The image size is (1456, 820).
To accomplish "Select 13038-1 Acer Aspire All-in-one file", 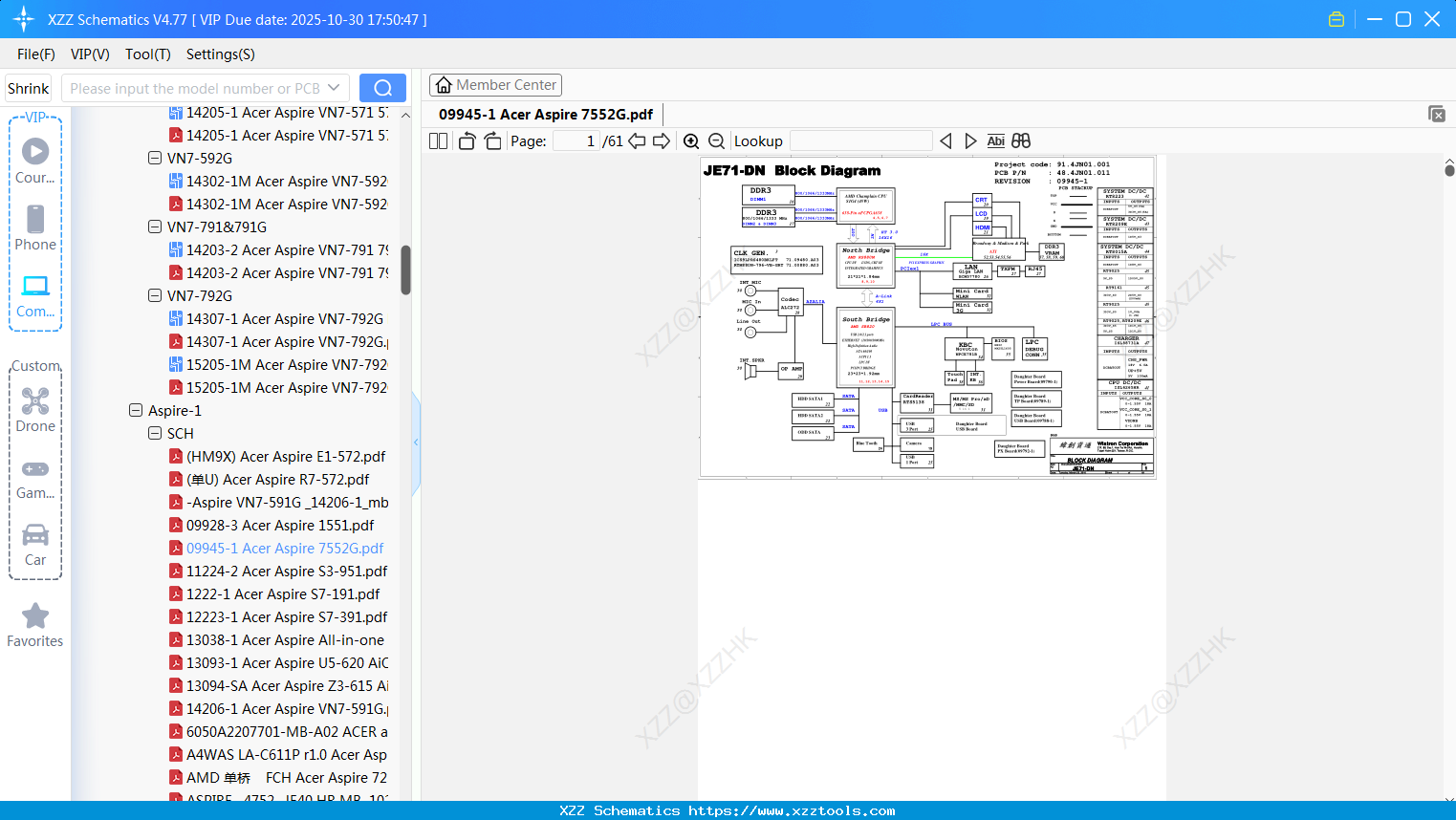I will point(285,639).
